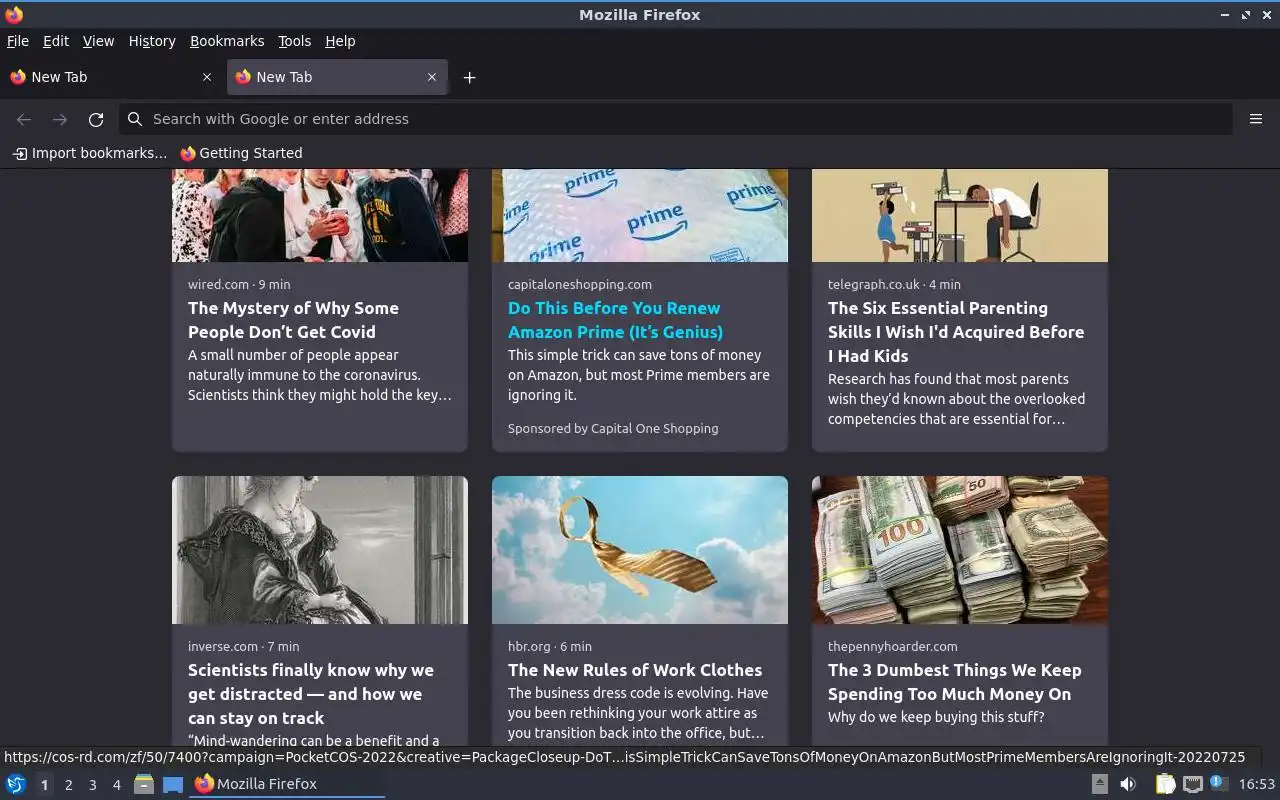Viewport: 1280px width, 800px height.
Task: Switch to workspace 1
Action: tap(44, 785)
